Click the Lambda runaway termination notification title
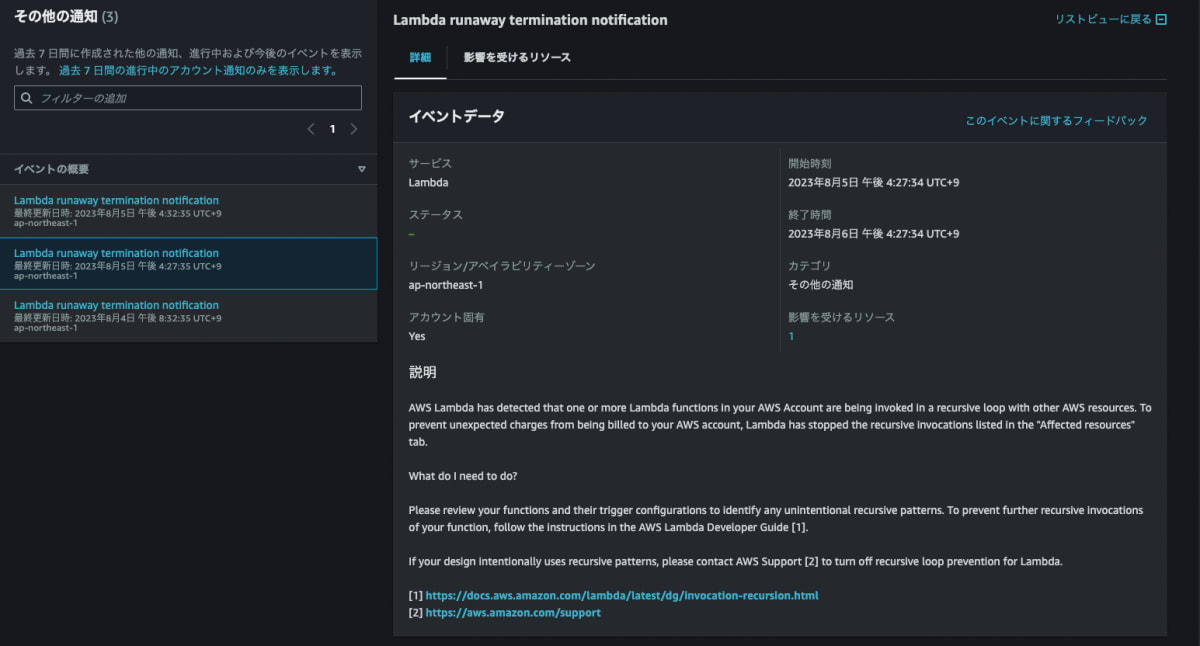Viewport: 1200px width, 646px height. point(530,20)
